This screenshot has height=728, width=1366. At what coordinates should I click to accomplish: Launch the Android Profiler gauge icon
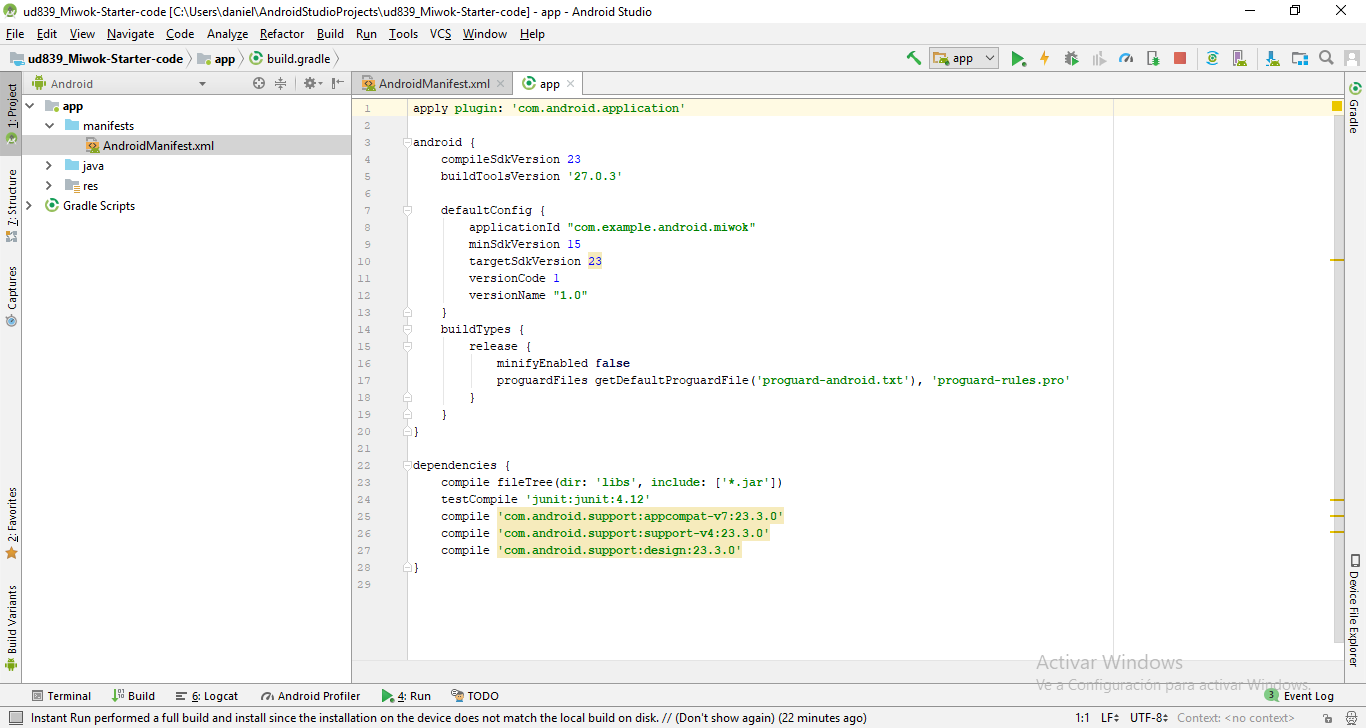pos(1126,58)
